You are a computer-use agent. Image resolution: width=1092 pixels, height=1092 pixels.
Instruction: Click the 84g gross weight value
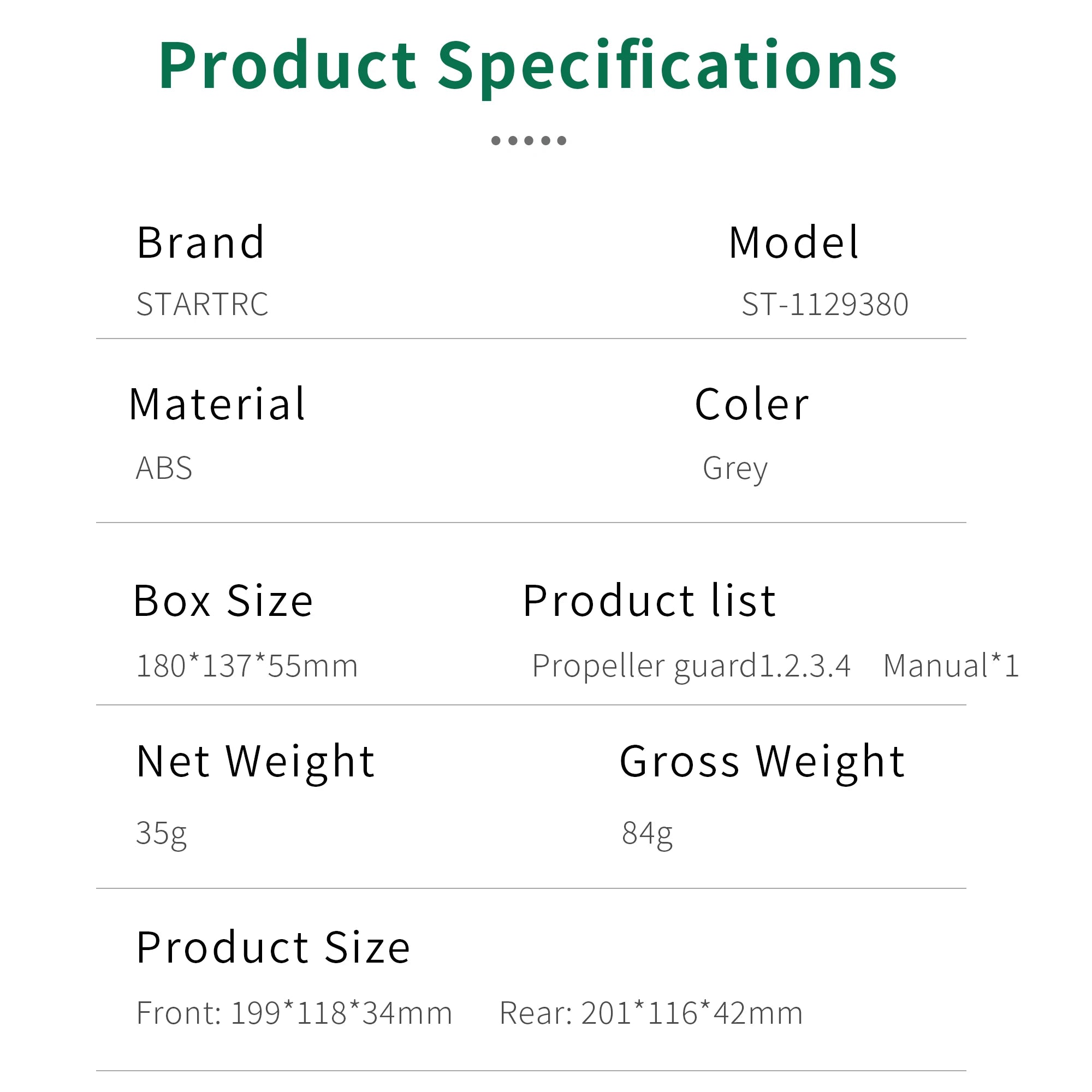(x=647, y=833)
